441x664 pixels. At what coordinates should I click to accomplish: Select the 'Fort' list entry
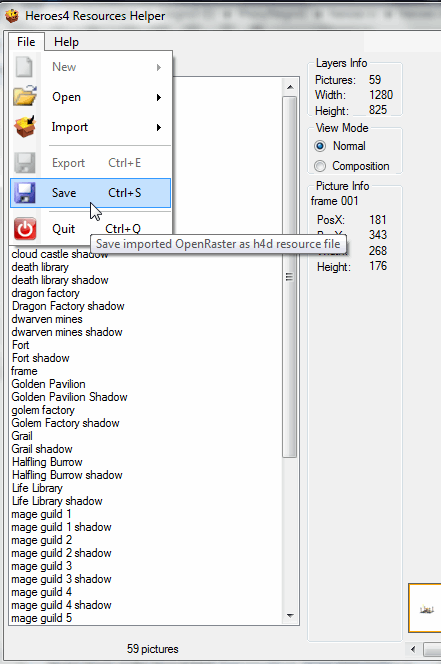20,345
